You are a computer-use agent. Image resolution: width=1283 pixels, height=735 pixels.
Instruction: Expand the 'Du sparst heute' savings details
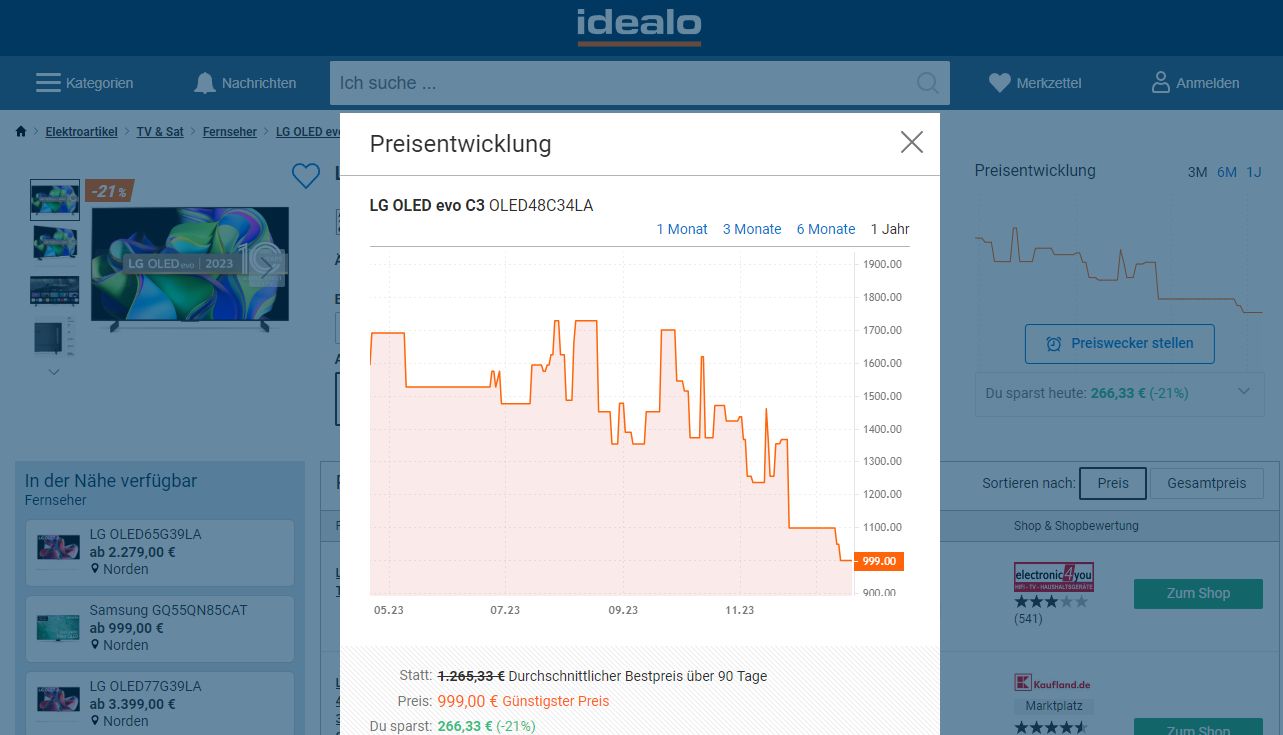(1243, 392)
